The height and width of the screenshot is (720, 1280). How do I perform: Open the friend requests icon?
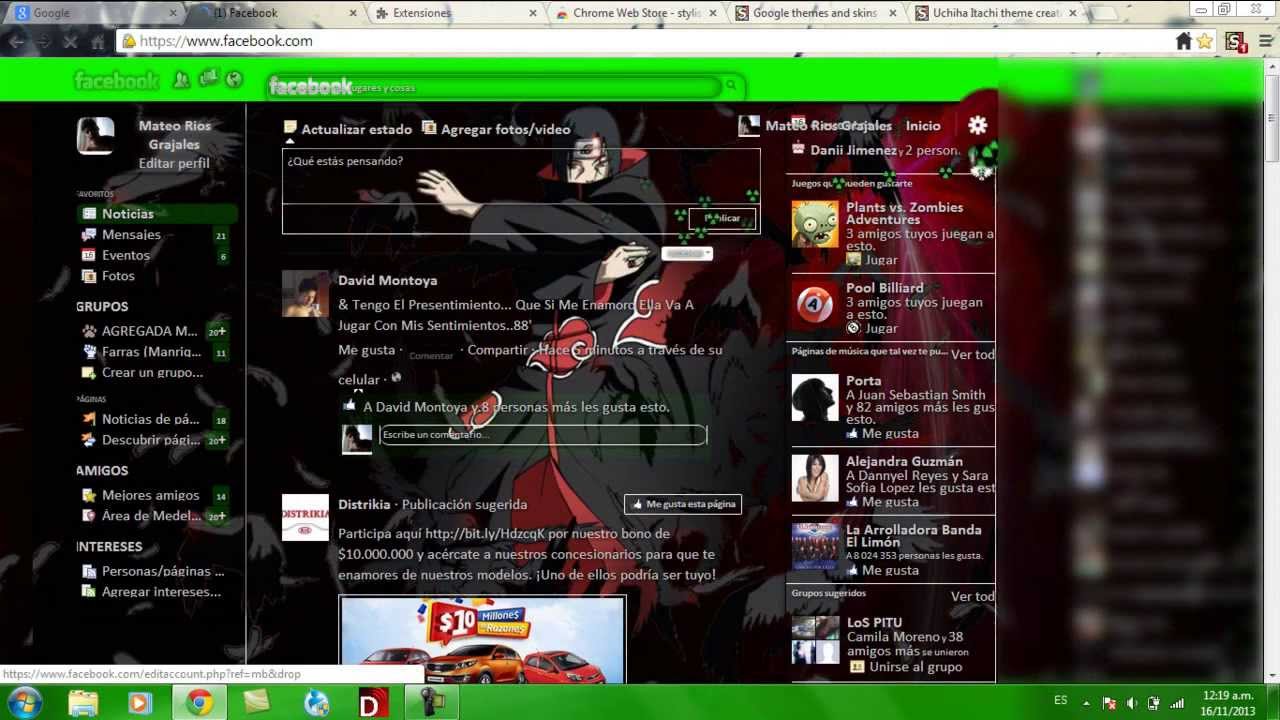[181, 80]
